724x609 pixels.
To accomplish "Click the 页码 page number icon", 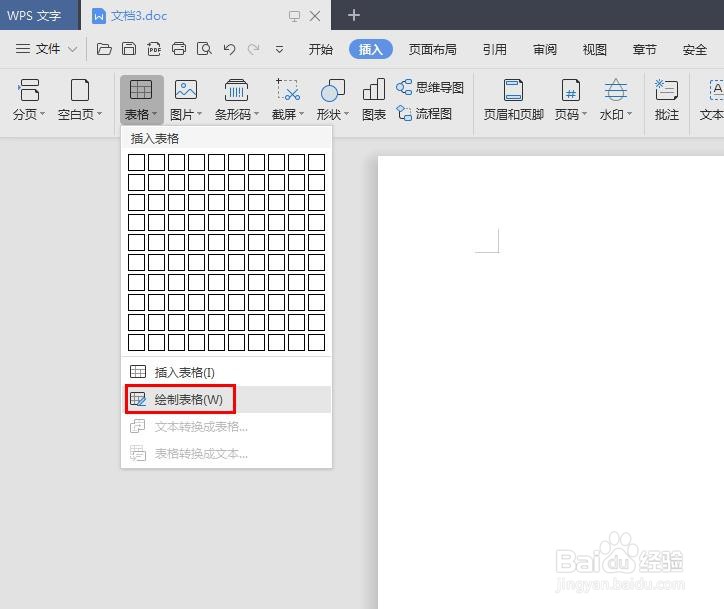I will pos(571,90).
